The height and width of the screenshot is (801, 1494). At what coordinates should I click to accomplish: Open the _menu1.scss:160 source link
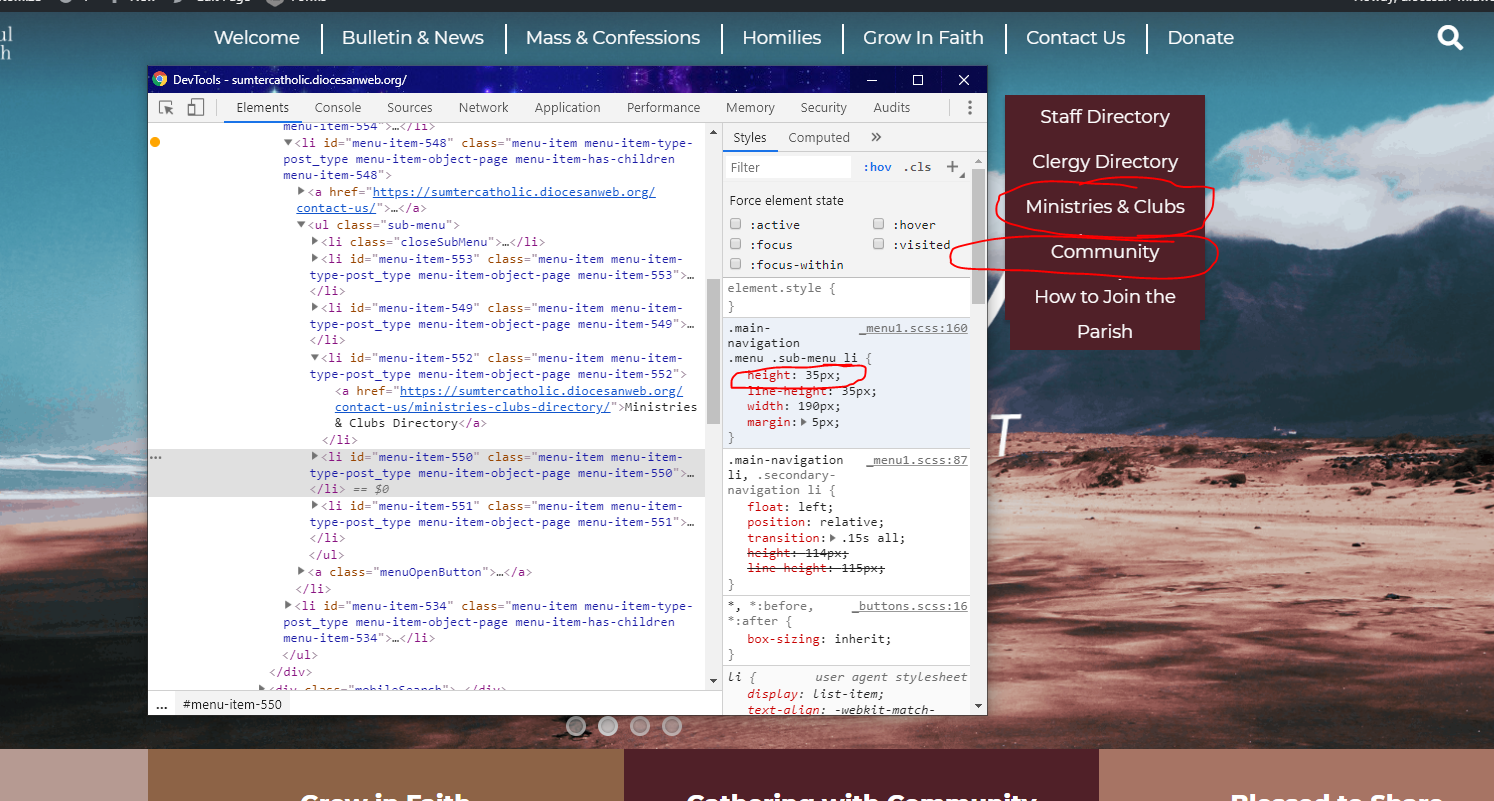coord(913,328)
